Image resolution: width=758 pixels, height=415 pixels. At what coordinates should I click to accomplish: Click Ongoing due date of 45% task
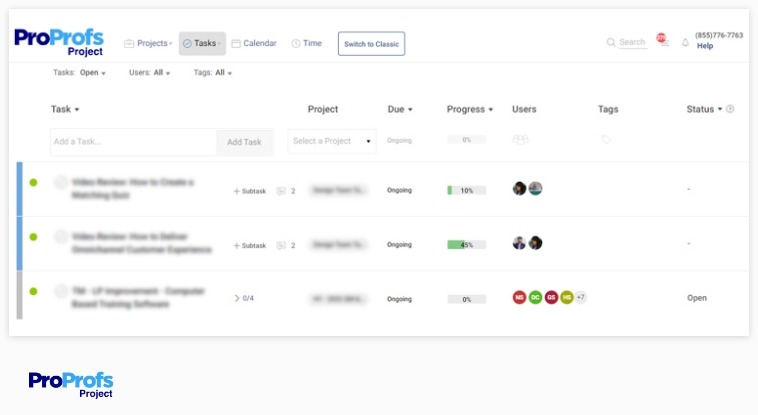(x=399, y=245)
